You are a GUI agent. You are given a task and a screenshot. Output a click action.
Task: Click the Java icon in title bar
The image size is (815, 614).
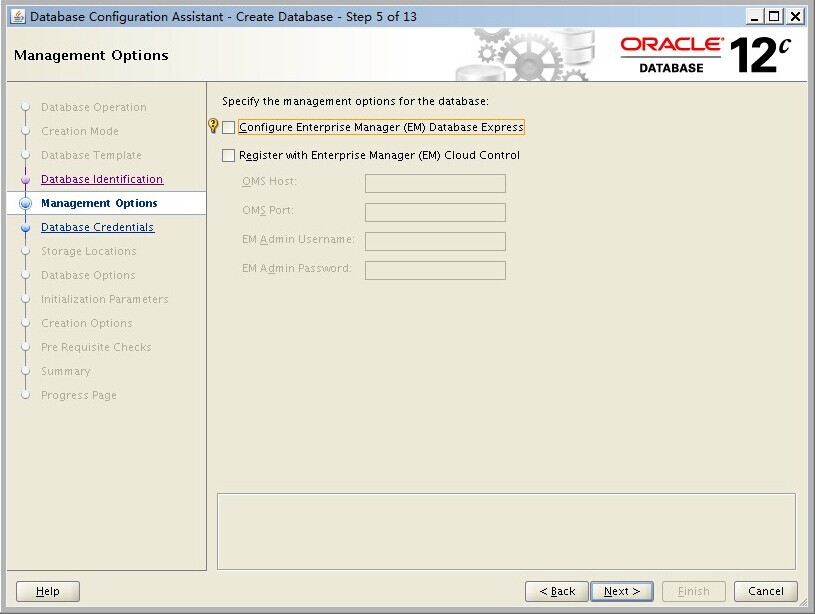pyautogui.click(x=17, y=16)
